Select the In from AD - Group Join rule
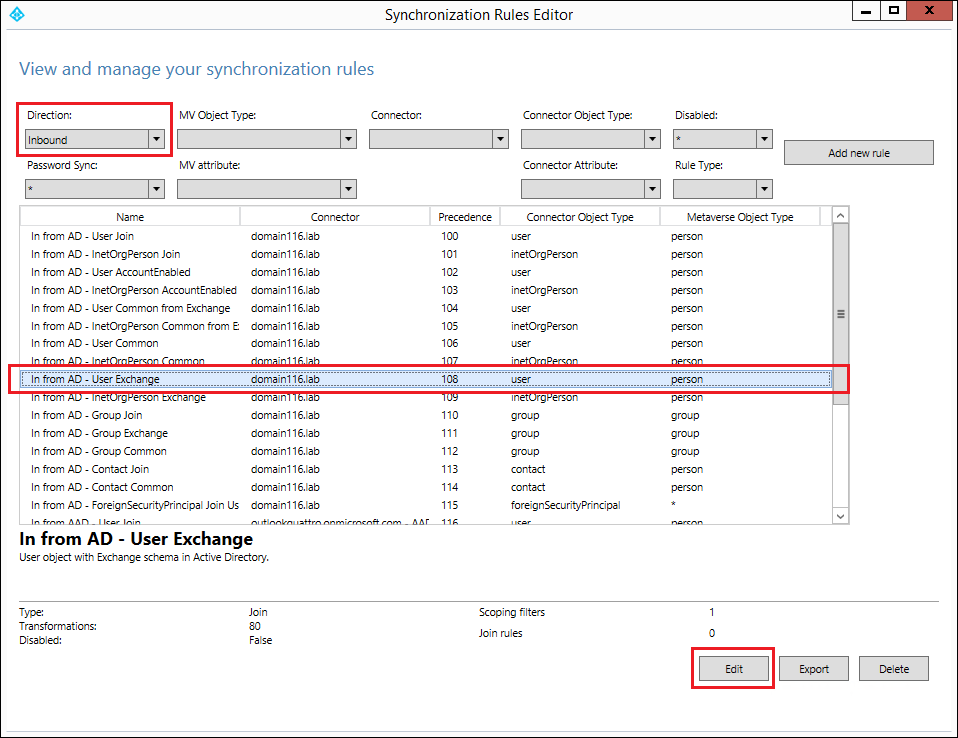 (x=426, y=415)
